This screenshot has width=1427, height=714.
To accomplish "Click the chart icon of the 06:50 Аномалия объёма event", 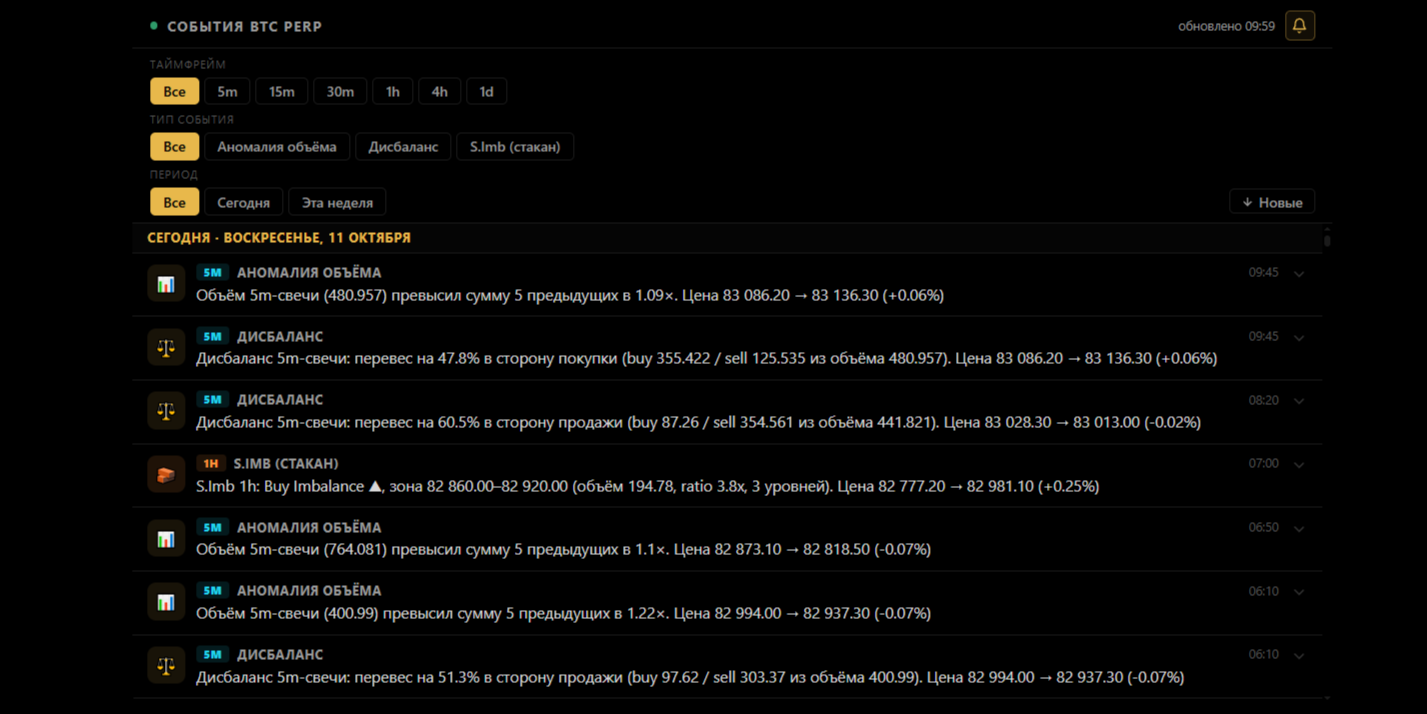I will (166, 539).
